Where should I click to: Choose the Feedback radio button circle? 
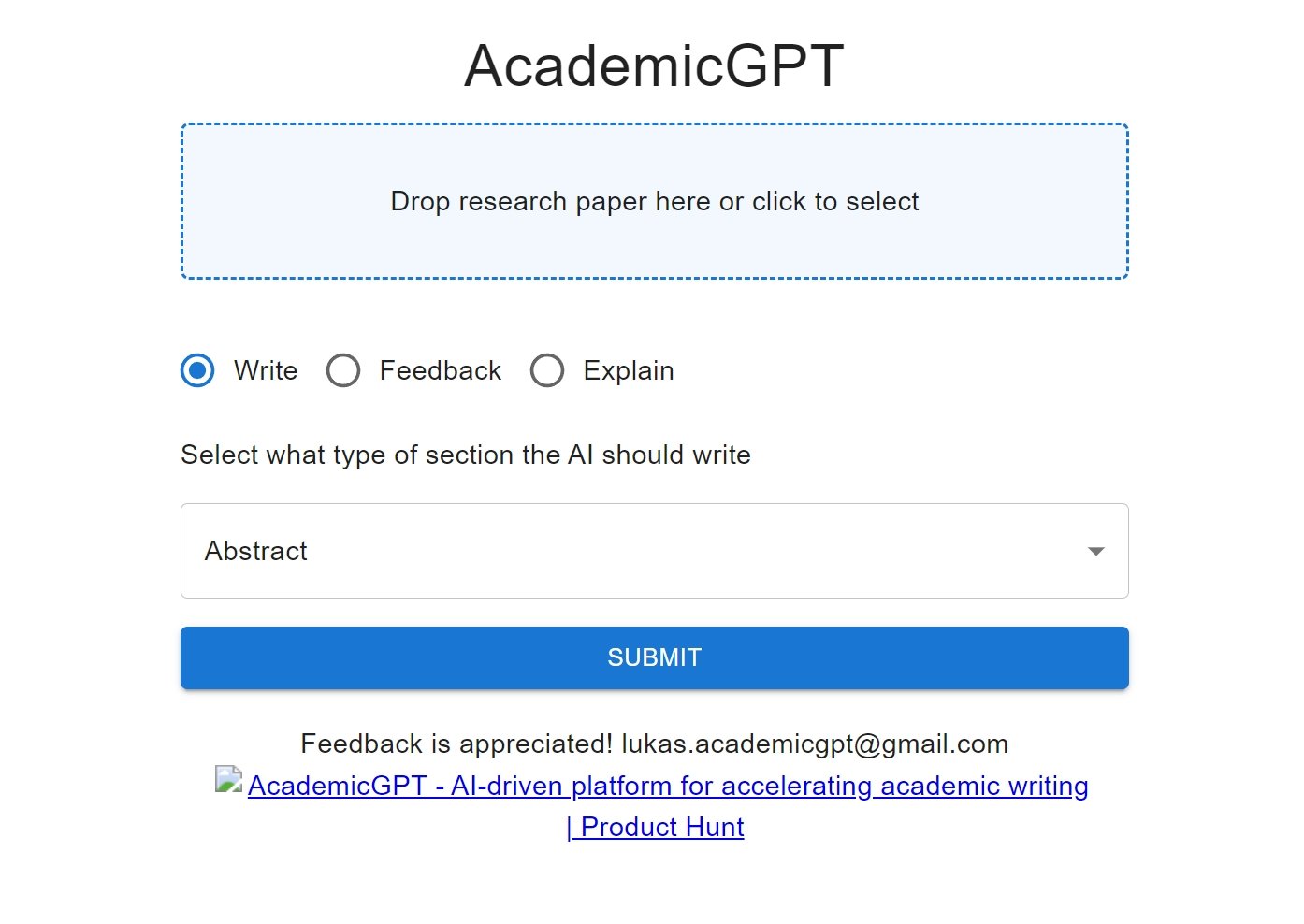pyautogui.click(x=343, y=370)
